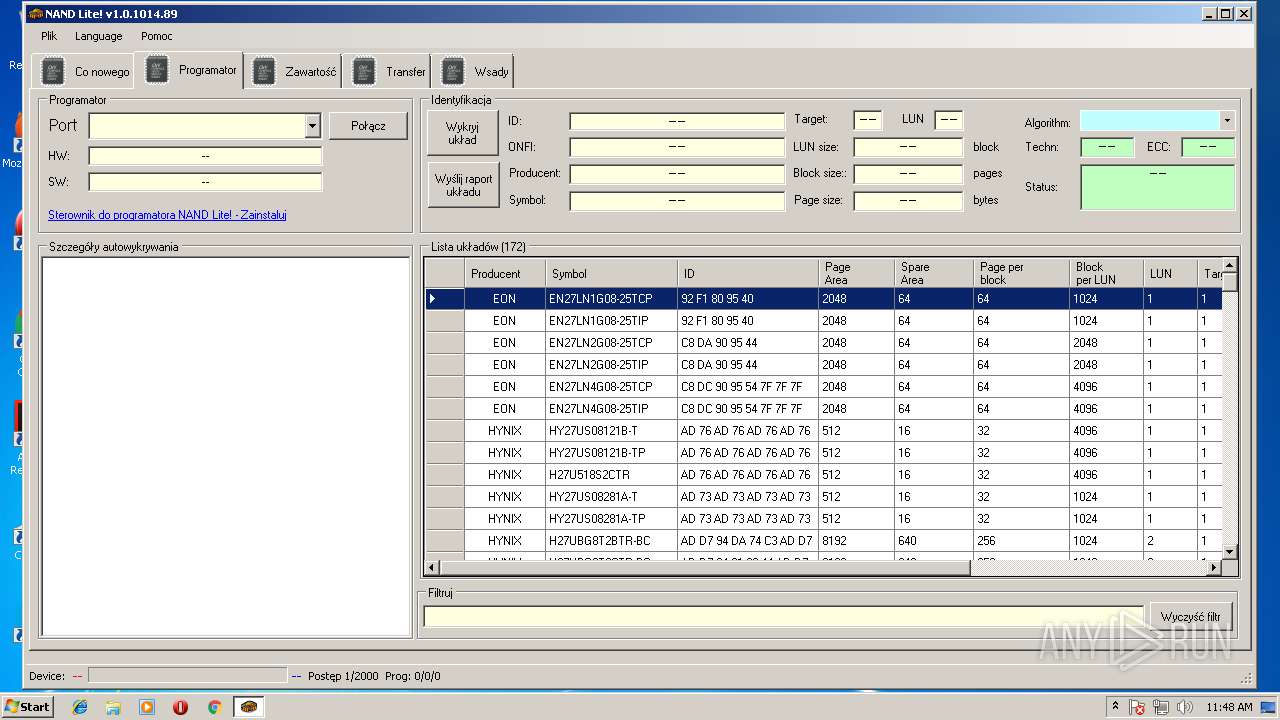Click the chip list scroll down arrow
The image size is (1280, 720).
click(1230, 551)
